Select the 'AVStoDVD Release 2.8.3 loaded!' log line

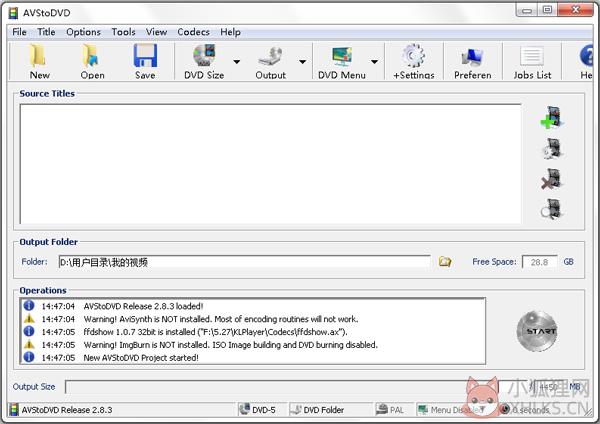(x=143, y=306)
